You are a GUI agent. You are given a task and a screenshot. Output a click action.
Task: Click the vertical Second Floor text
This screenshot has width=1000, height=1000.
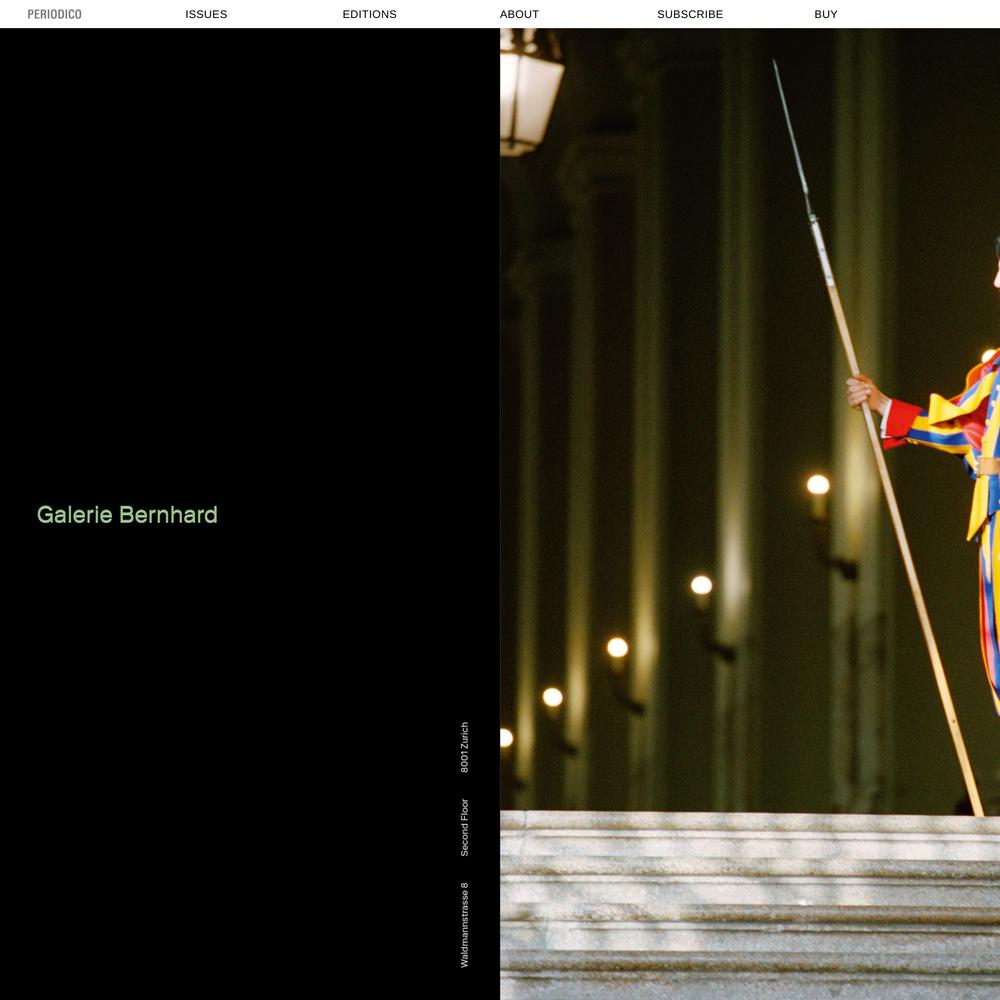pos(464,827)
